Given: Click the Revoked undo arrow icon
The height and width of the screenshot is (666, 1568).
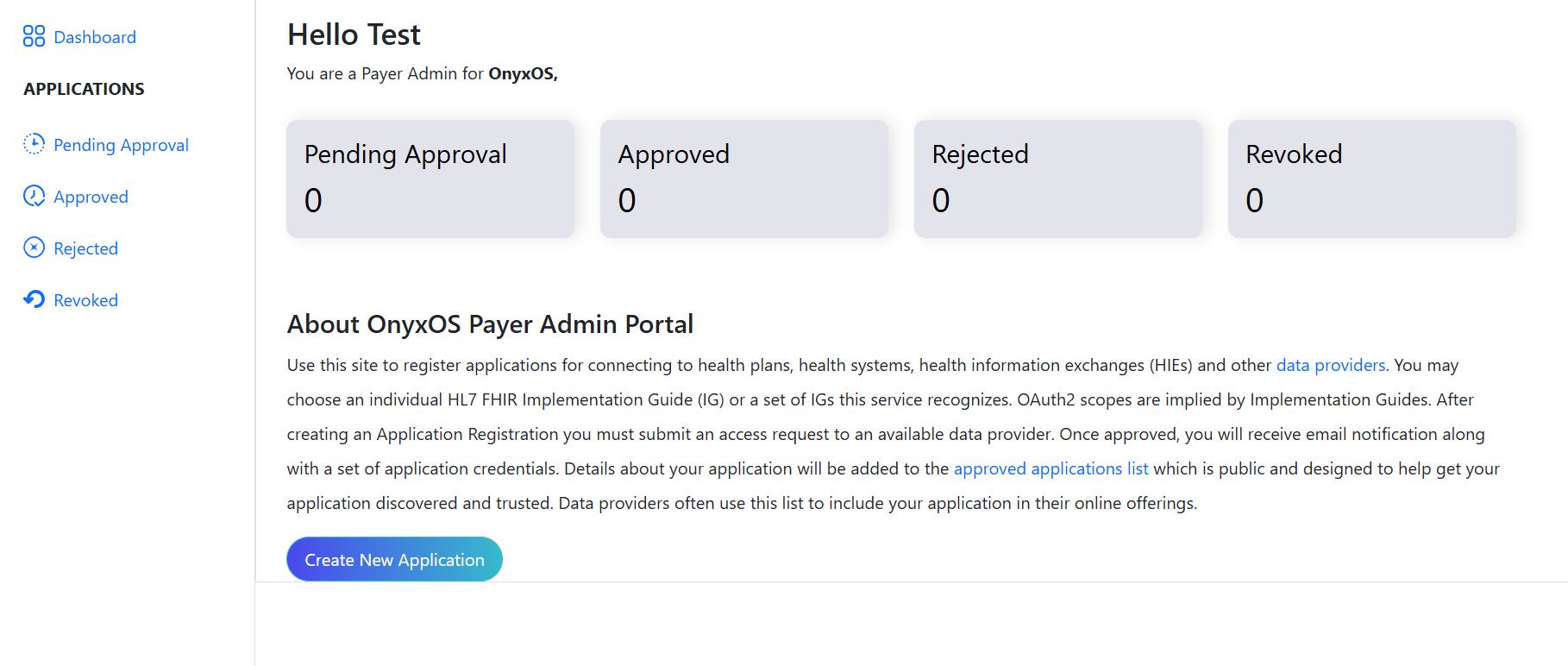Looking at the screenshot, I should coord(34,299).
